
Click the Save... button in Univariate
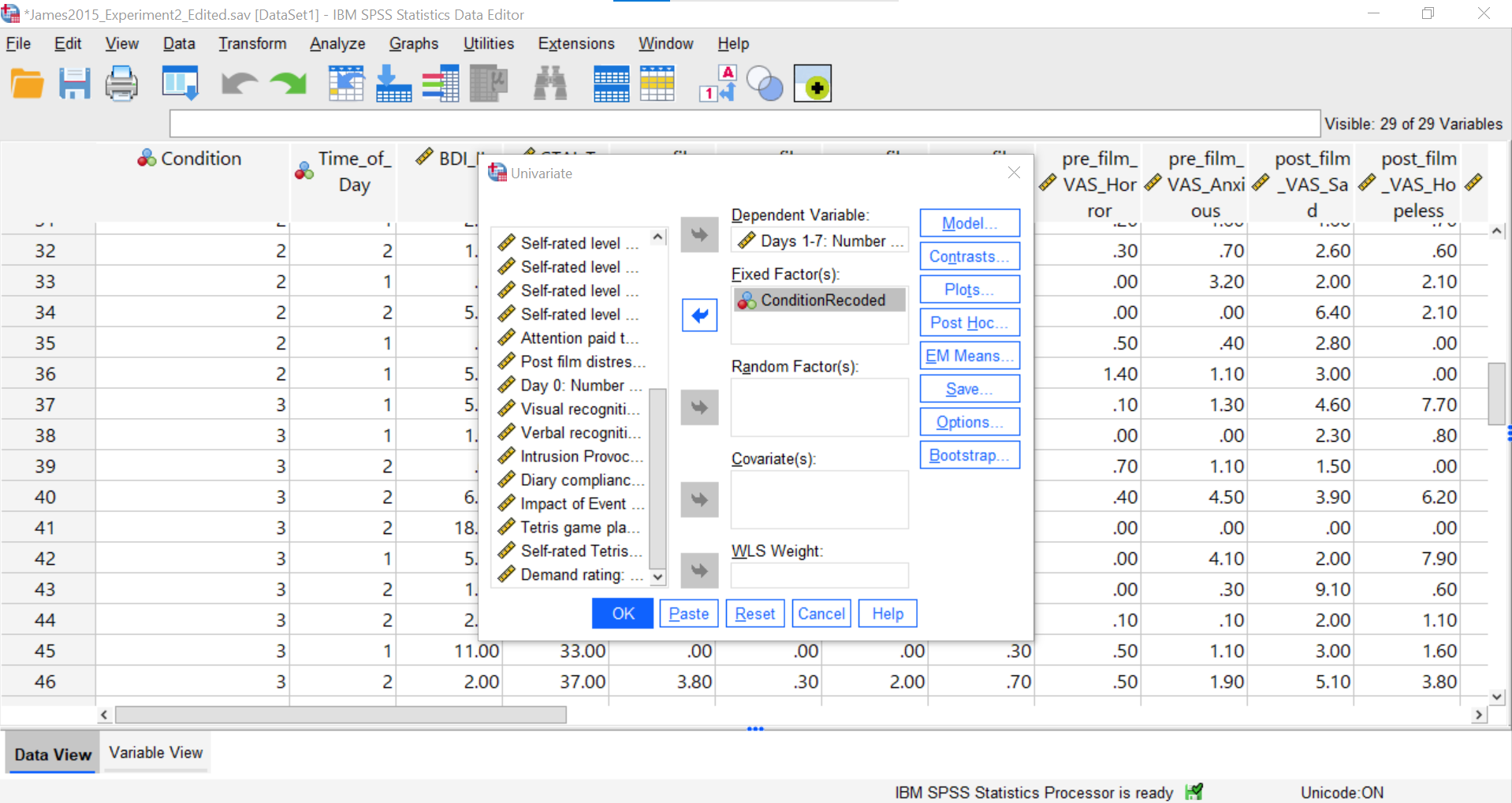click(970, 389)
